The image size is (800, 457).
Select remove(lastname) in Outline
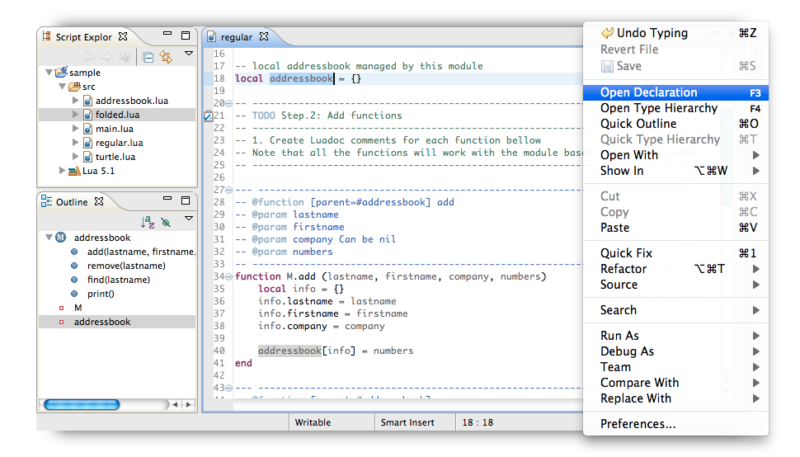click(126, 265)
